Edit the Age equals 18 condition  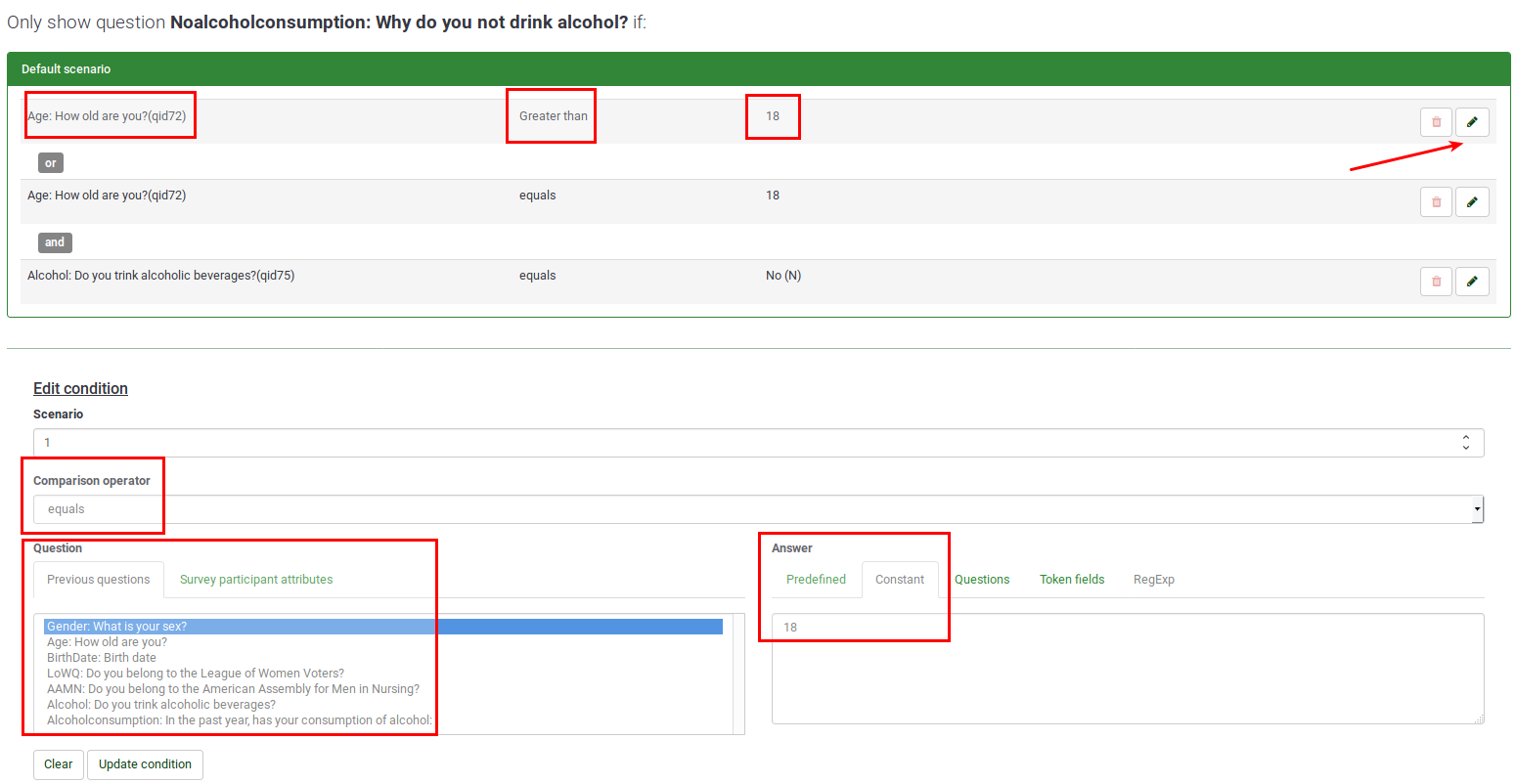[x=1472, y=202]
